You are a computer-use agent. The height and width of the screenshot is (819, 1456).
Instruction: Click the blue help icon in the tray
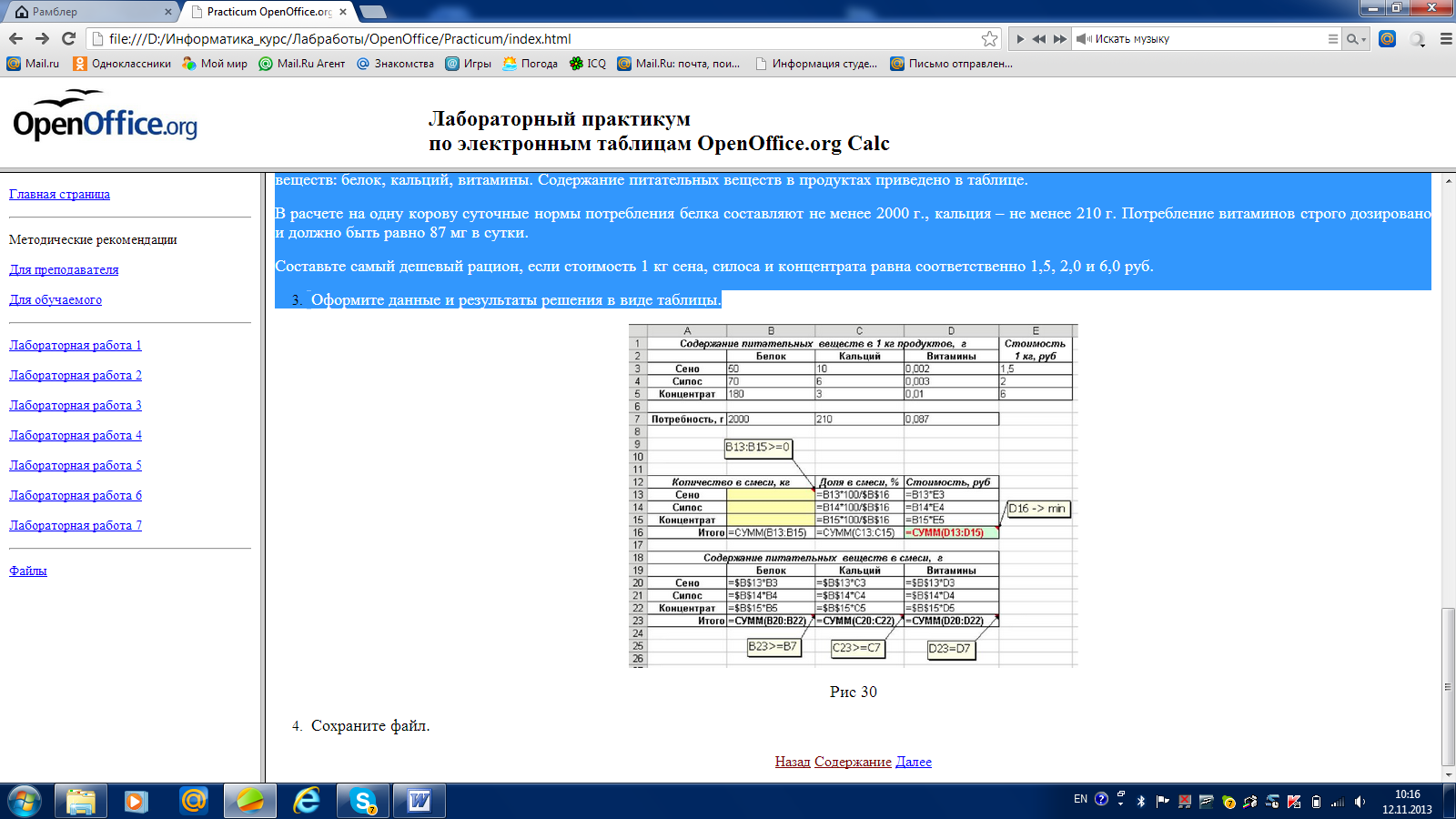click(x=1101, y=799)
